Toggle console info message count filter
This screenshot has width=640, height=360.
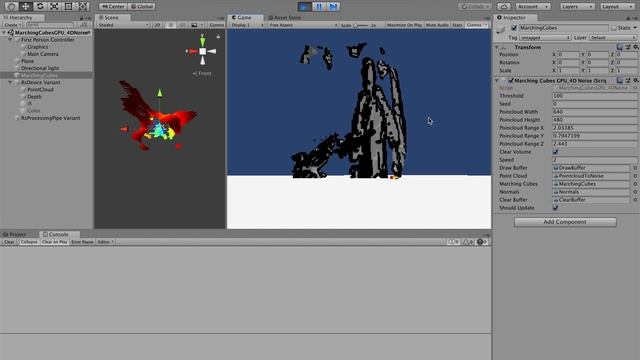coord(453,242)
